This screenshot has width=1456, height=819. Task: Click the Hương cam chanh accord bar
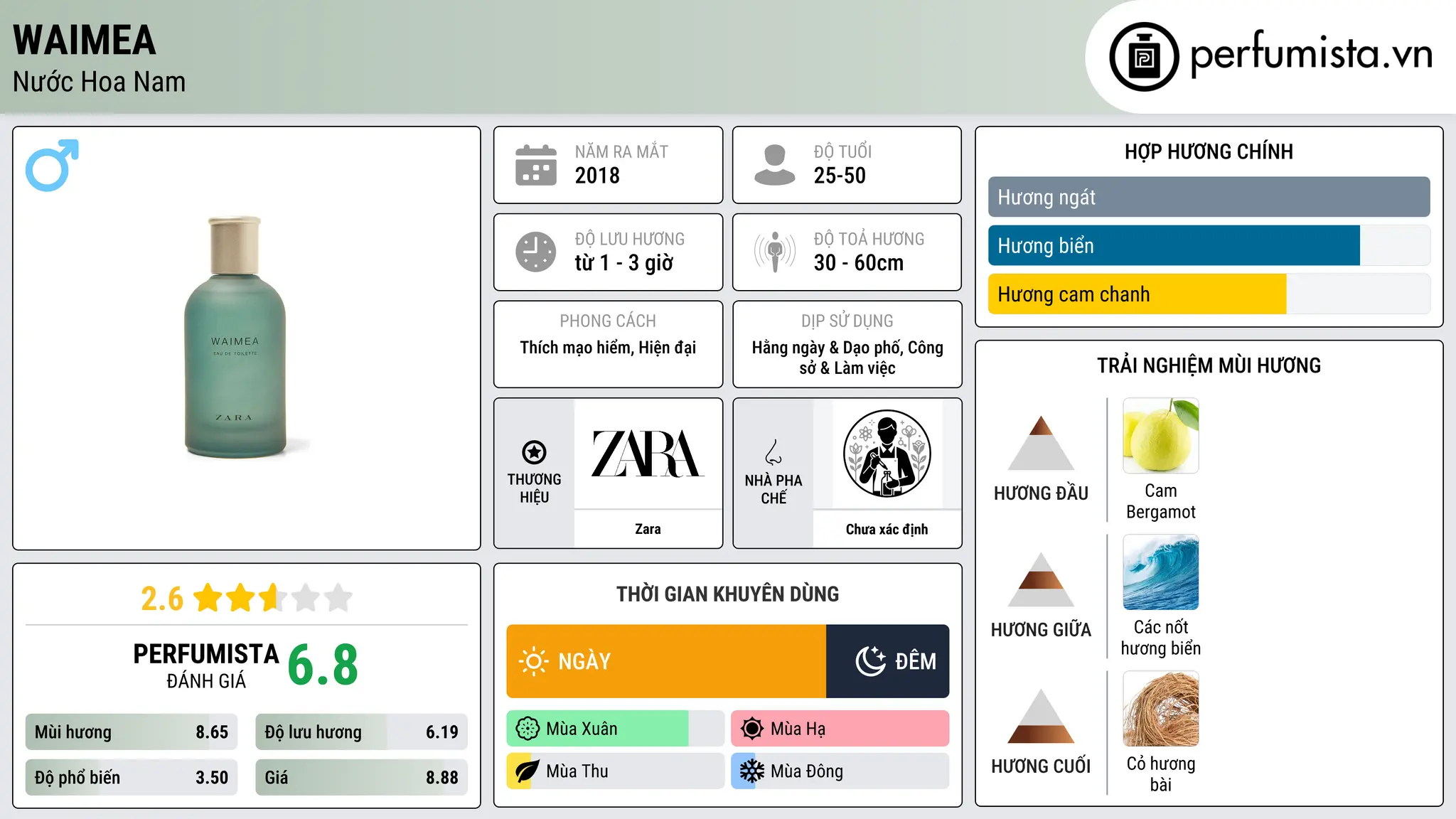pyautogui.click(x=1209, y=294)
